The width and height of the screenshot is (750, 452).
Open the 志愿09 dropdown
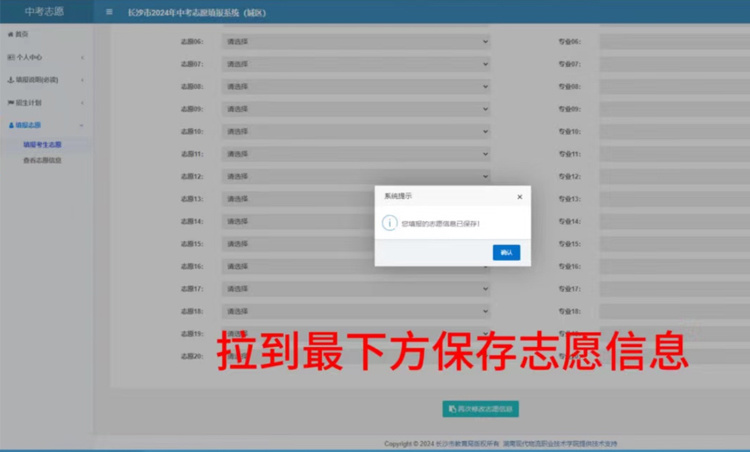pos(356,109)
